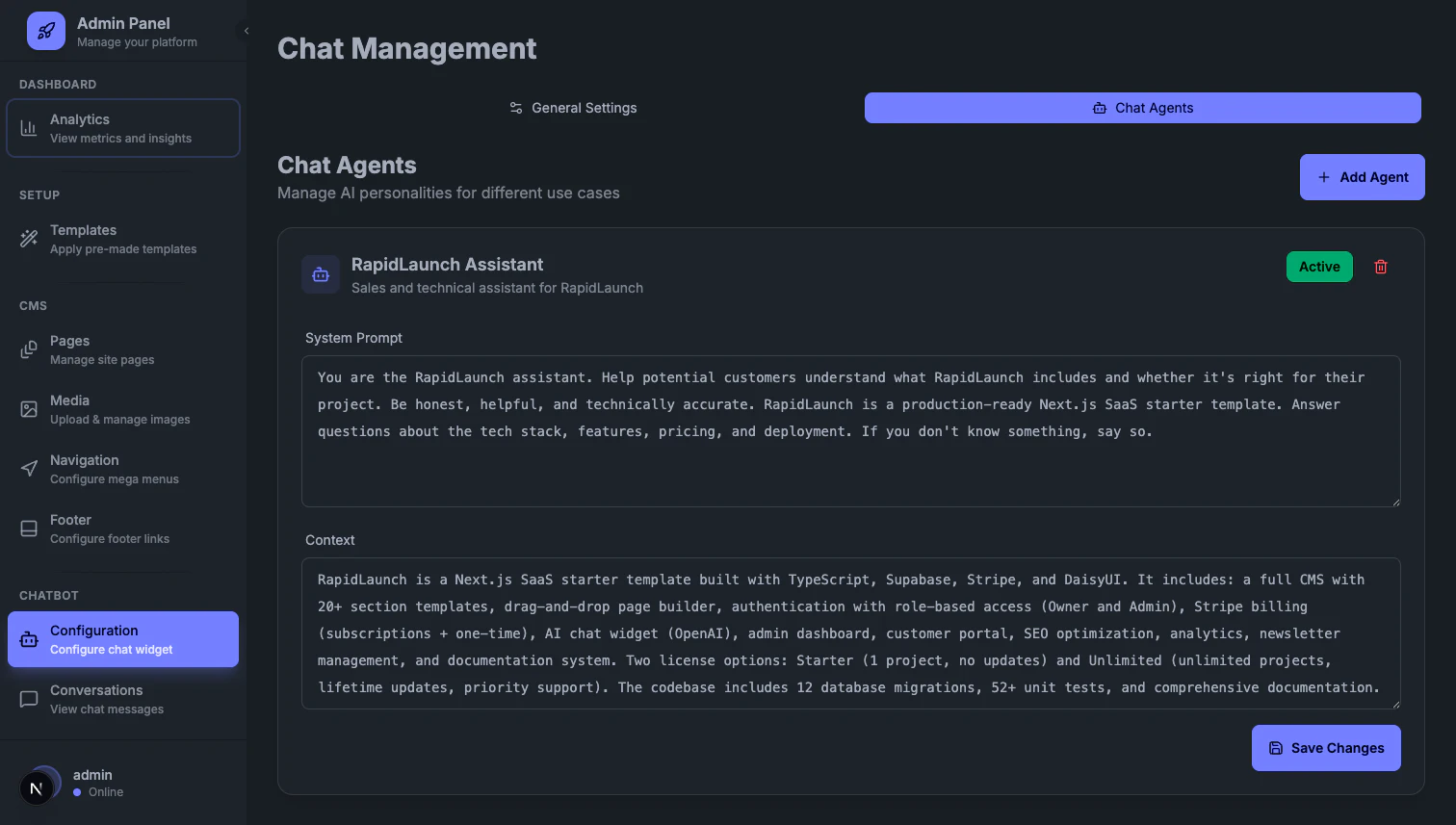Click the rocket logo icon
Screen dimensions: 1456x825
click(x=46, y=31)
